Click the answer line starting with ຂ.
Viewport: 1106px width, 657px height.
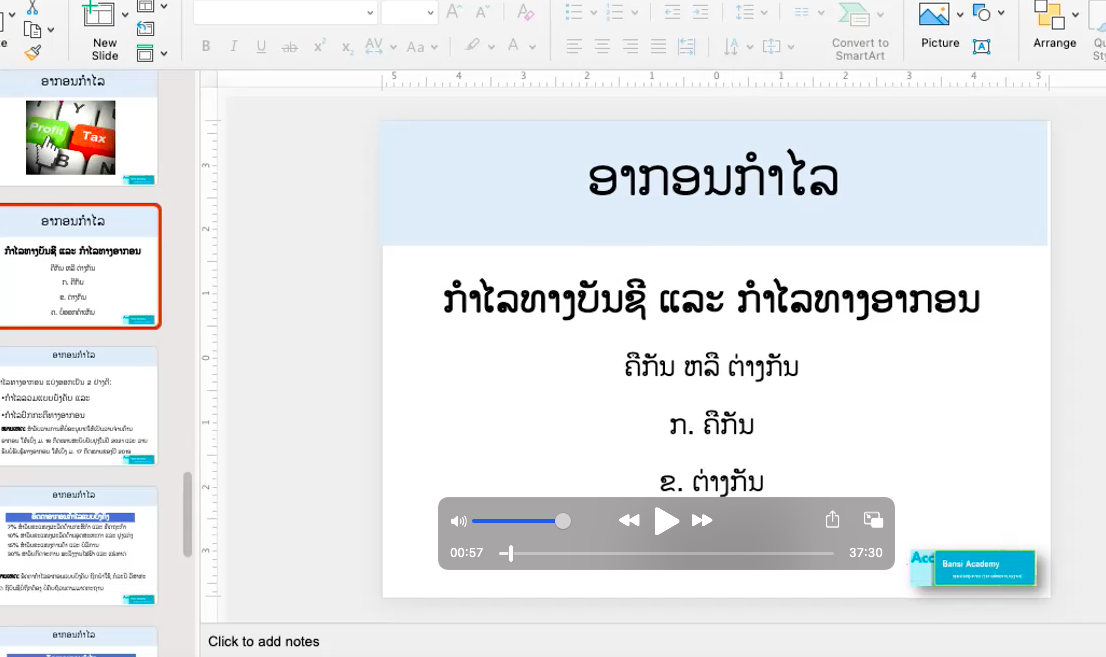click(x=711, y=482)
